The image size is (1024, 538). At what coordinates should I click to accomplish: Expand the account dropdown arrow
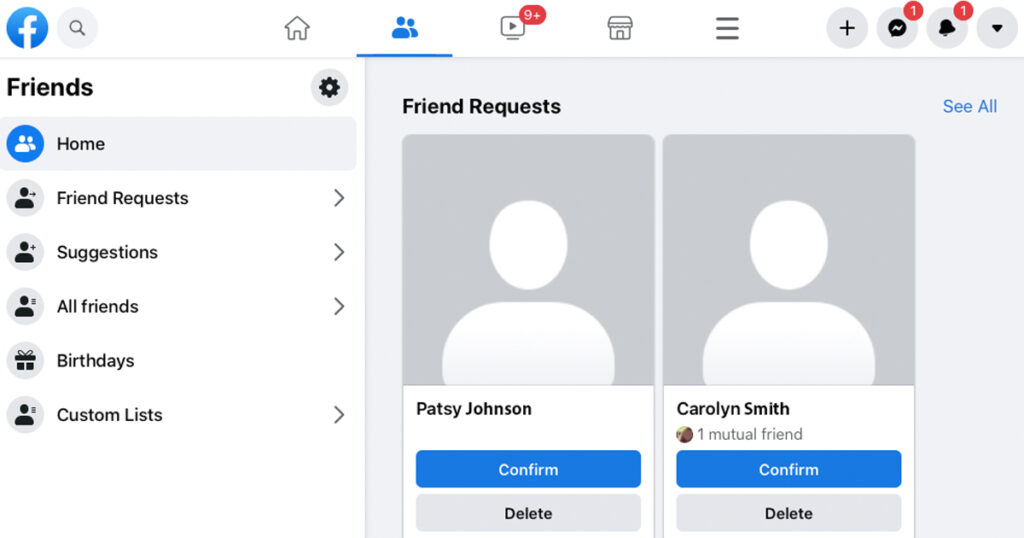pyautogui.click(x=997, y=28)
